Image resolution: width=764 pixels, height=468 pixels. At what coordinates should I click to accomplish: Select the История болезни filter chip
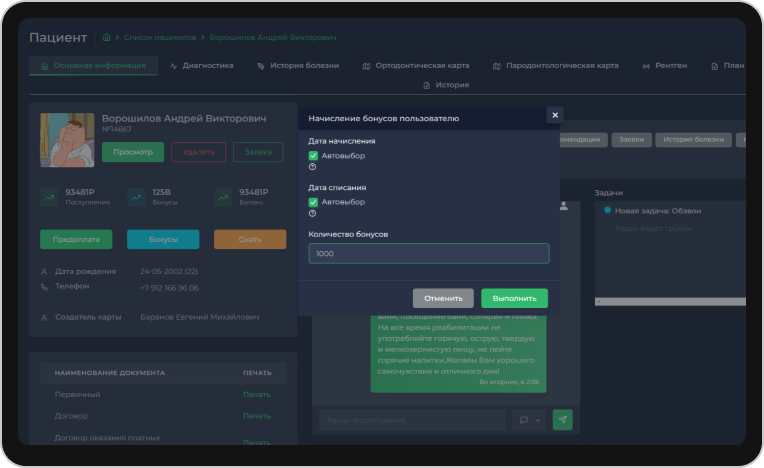(x=693, y=140)
